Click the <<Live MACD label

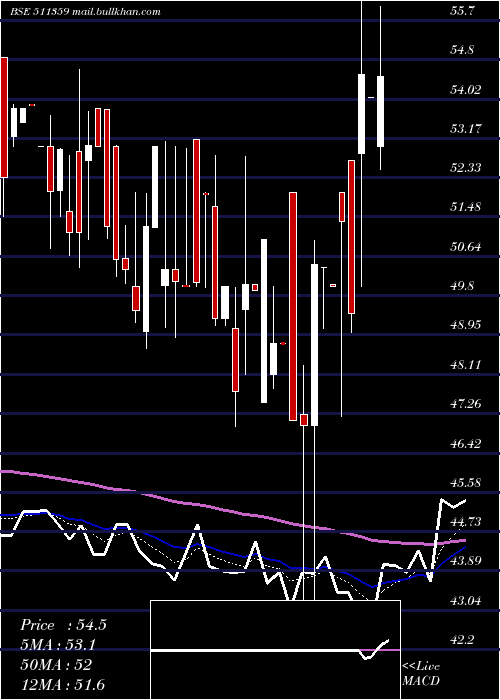(421, 673)
